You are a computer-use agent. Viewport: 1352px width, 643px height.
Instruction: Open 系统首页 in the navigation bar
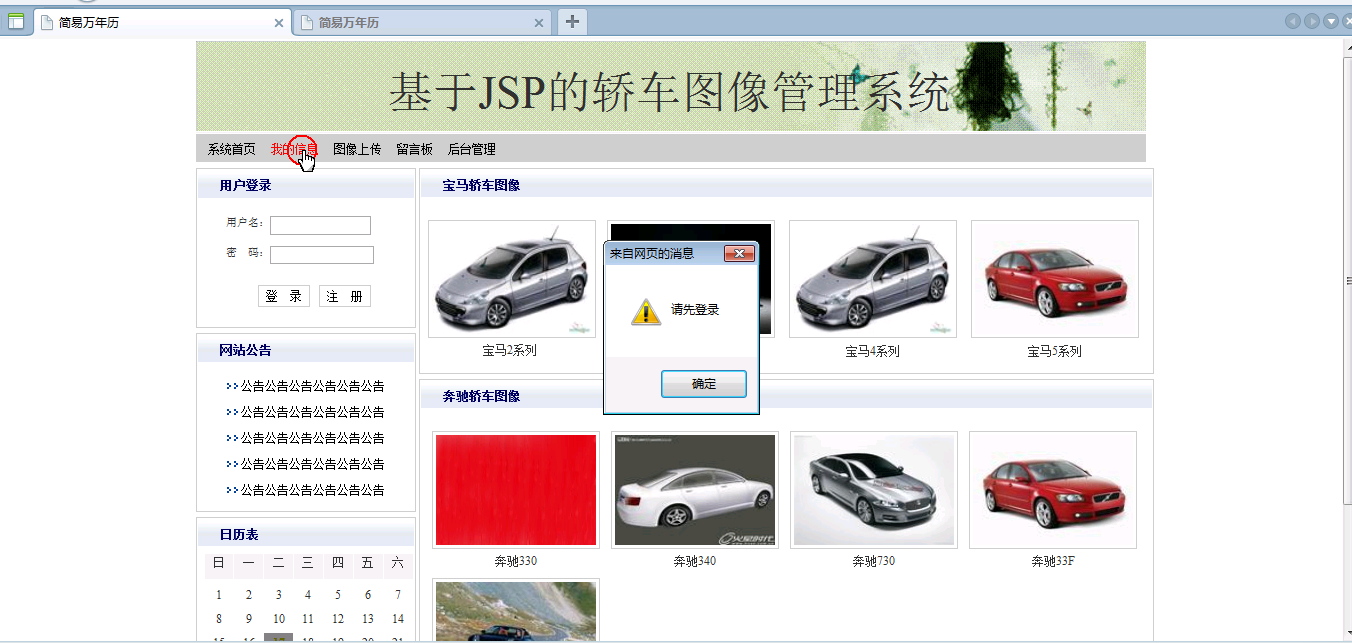(232, 149)
